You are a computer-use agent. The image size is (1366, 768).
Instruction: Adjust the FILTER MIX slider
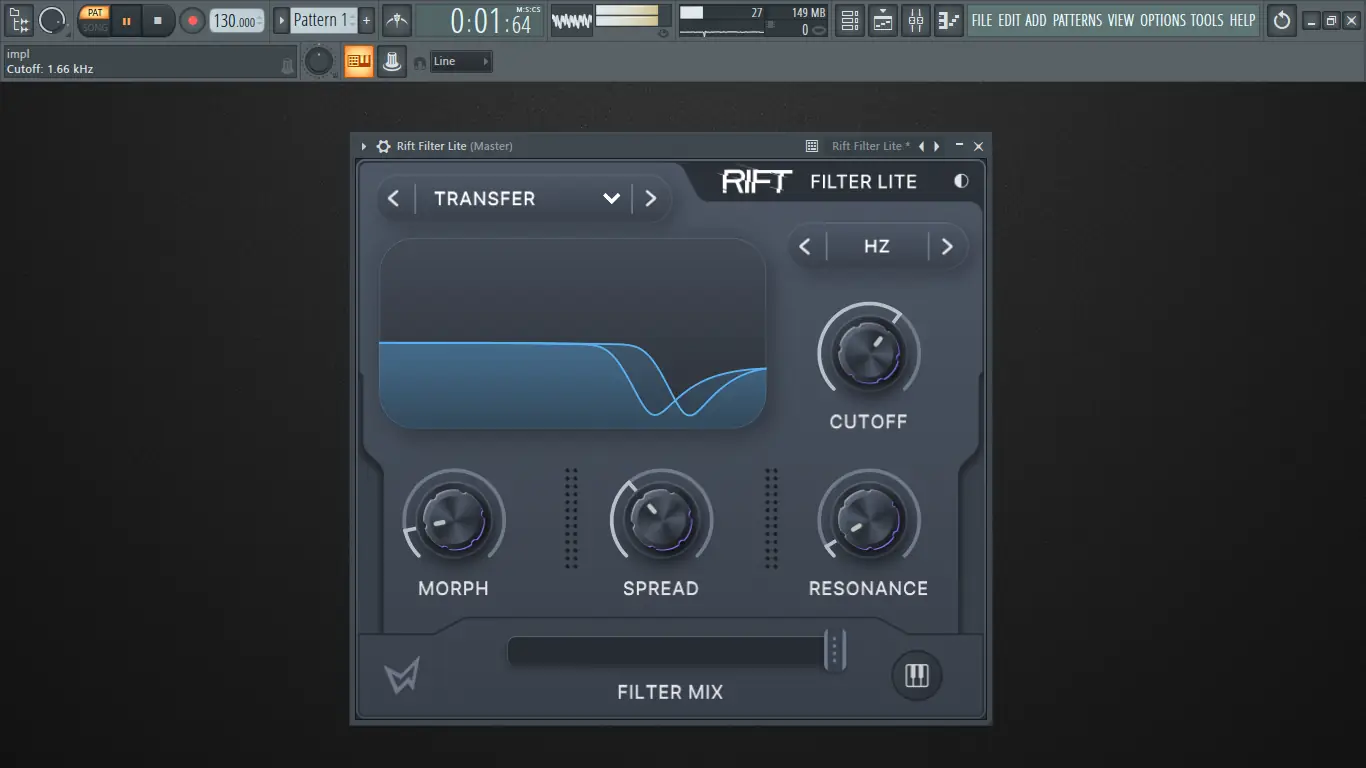pyautogui.click(x=833, y=650)
